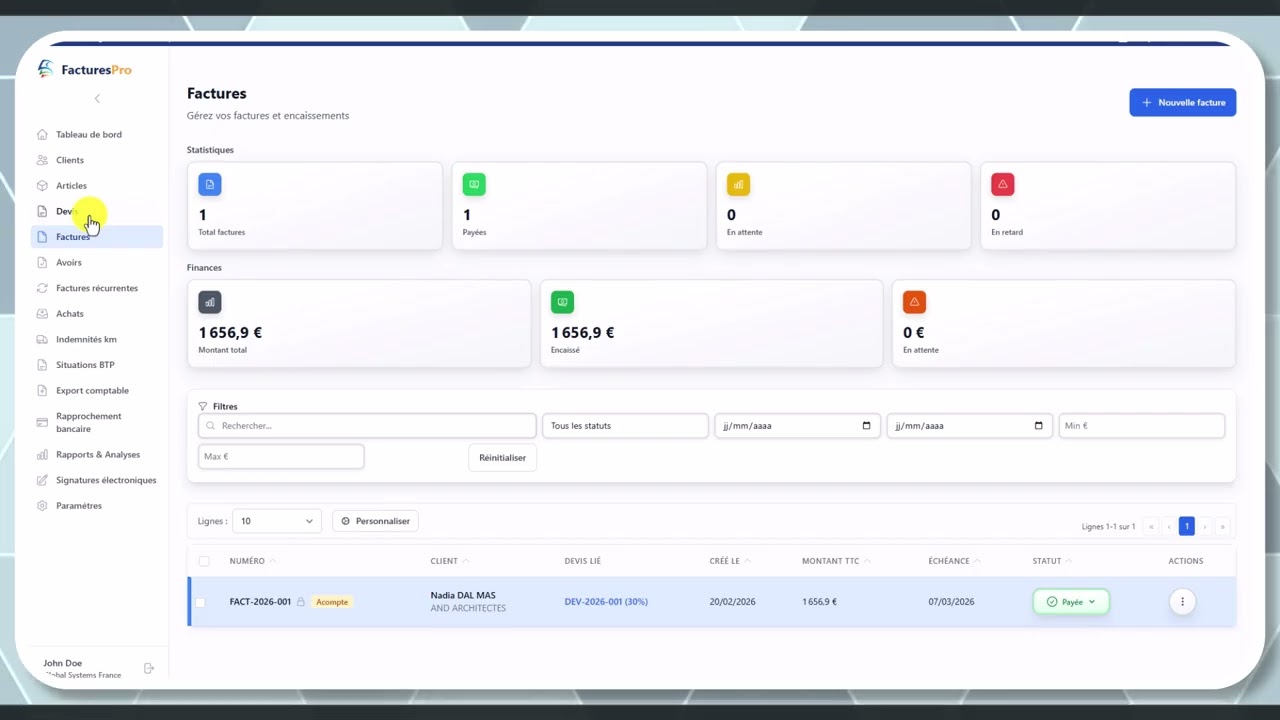Tick the checkbox for row FACT-2026-001
The image size is (1280, 720).
200,602
